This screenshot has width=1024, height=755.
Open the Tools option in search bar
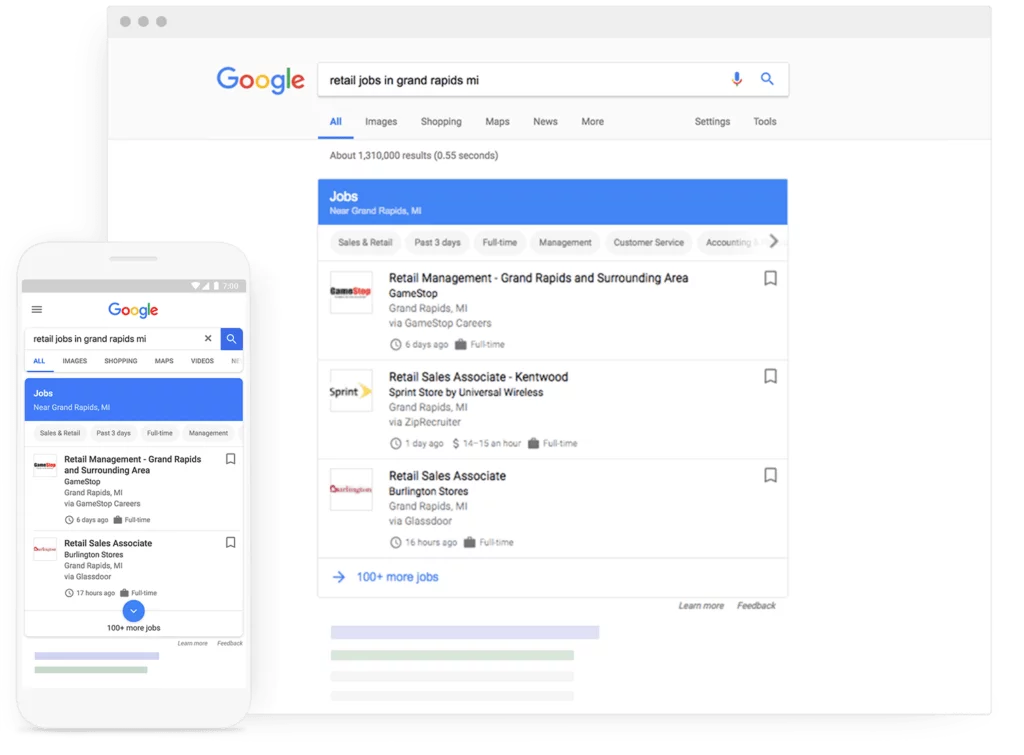[764, 122]
